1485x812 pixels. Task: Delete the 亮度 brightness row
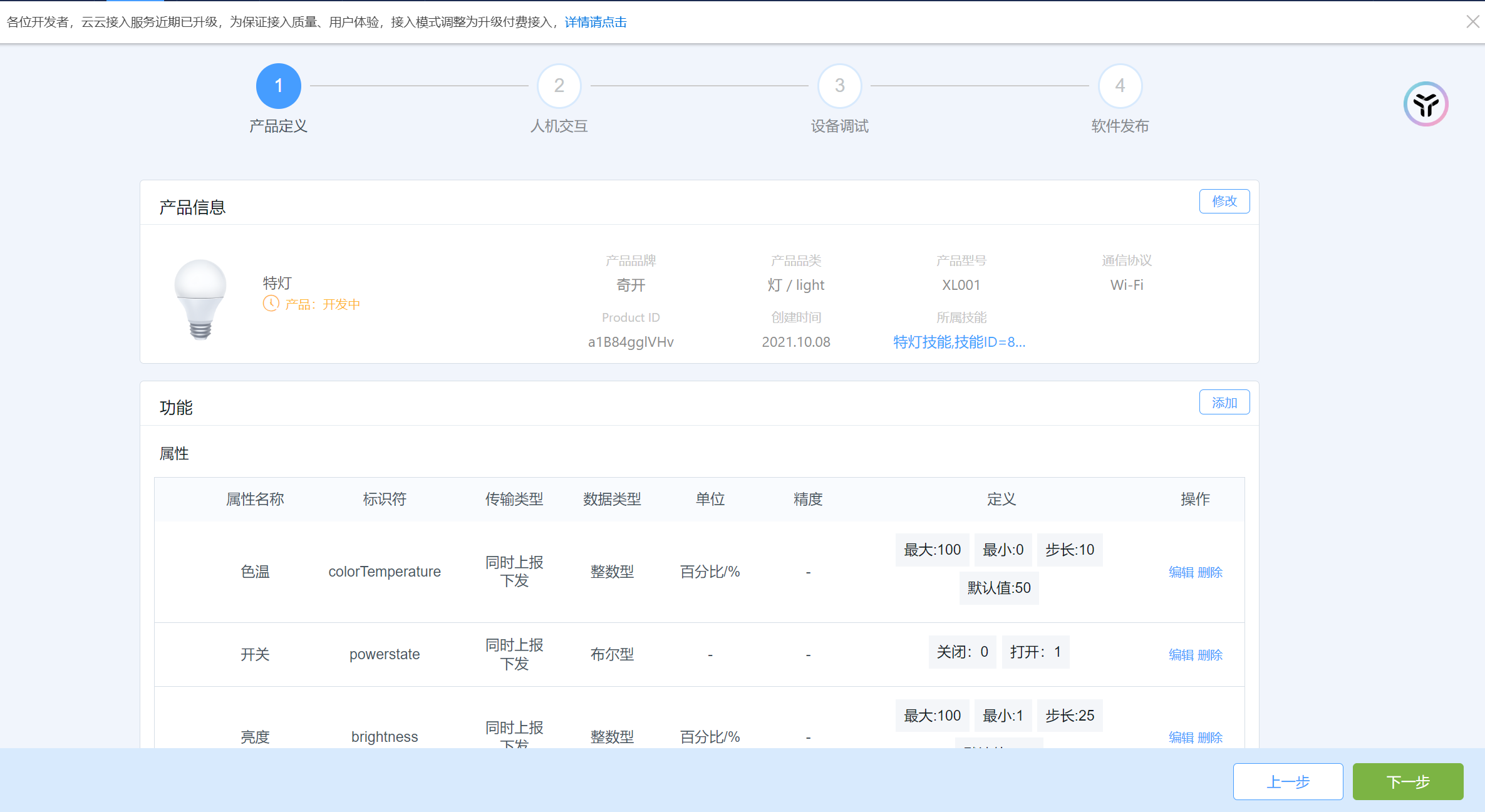[x=1210, y=737]
